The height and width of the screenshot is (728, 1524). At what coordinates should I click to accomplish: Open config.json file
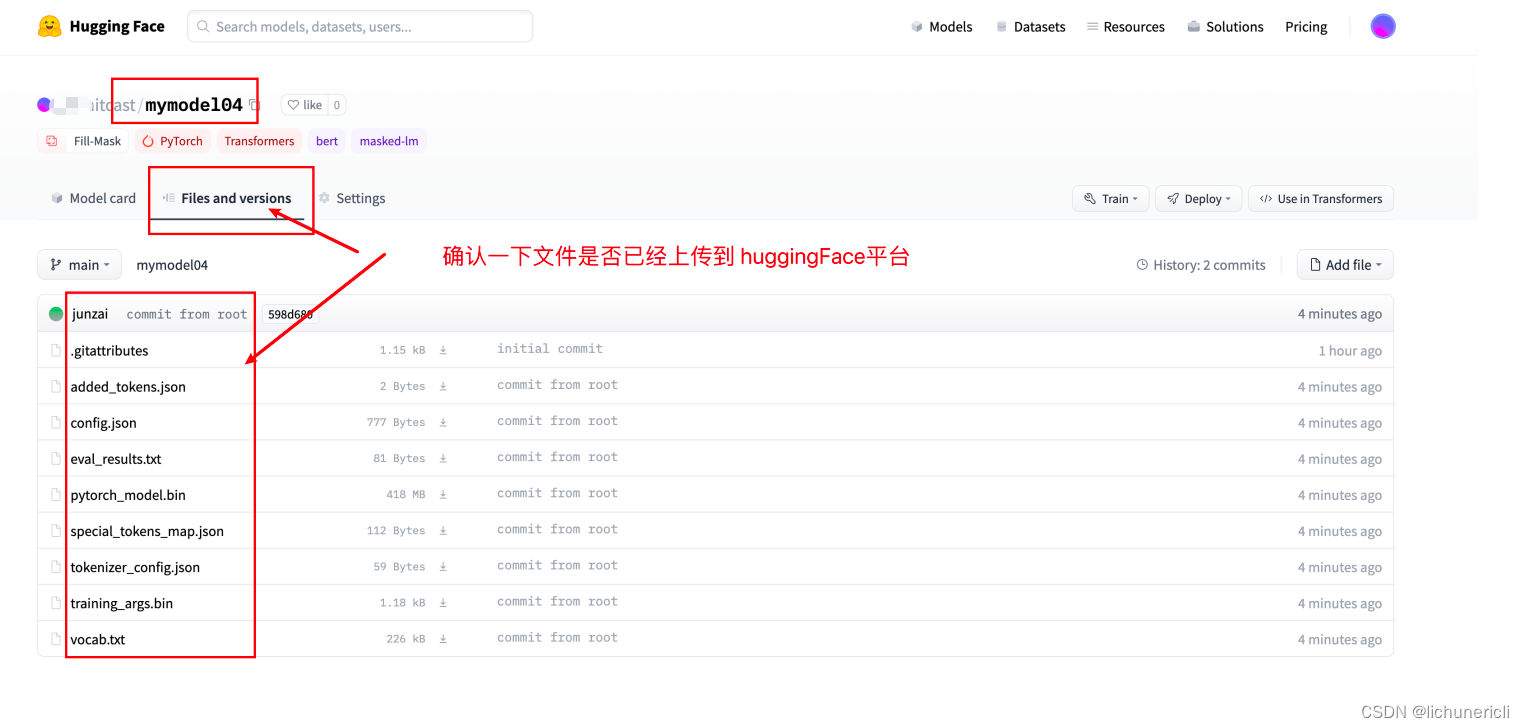103,423
